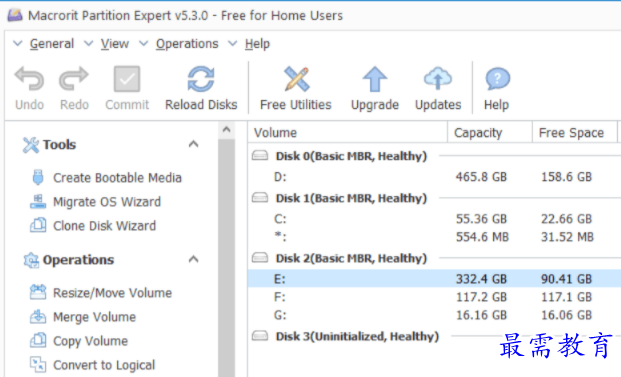The height and width of the screenshot is (377, 621).
Task: Open Free Utilities tools icon
Action: (296, 78)
